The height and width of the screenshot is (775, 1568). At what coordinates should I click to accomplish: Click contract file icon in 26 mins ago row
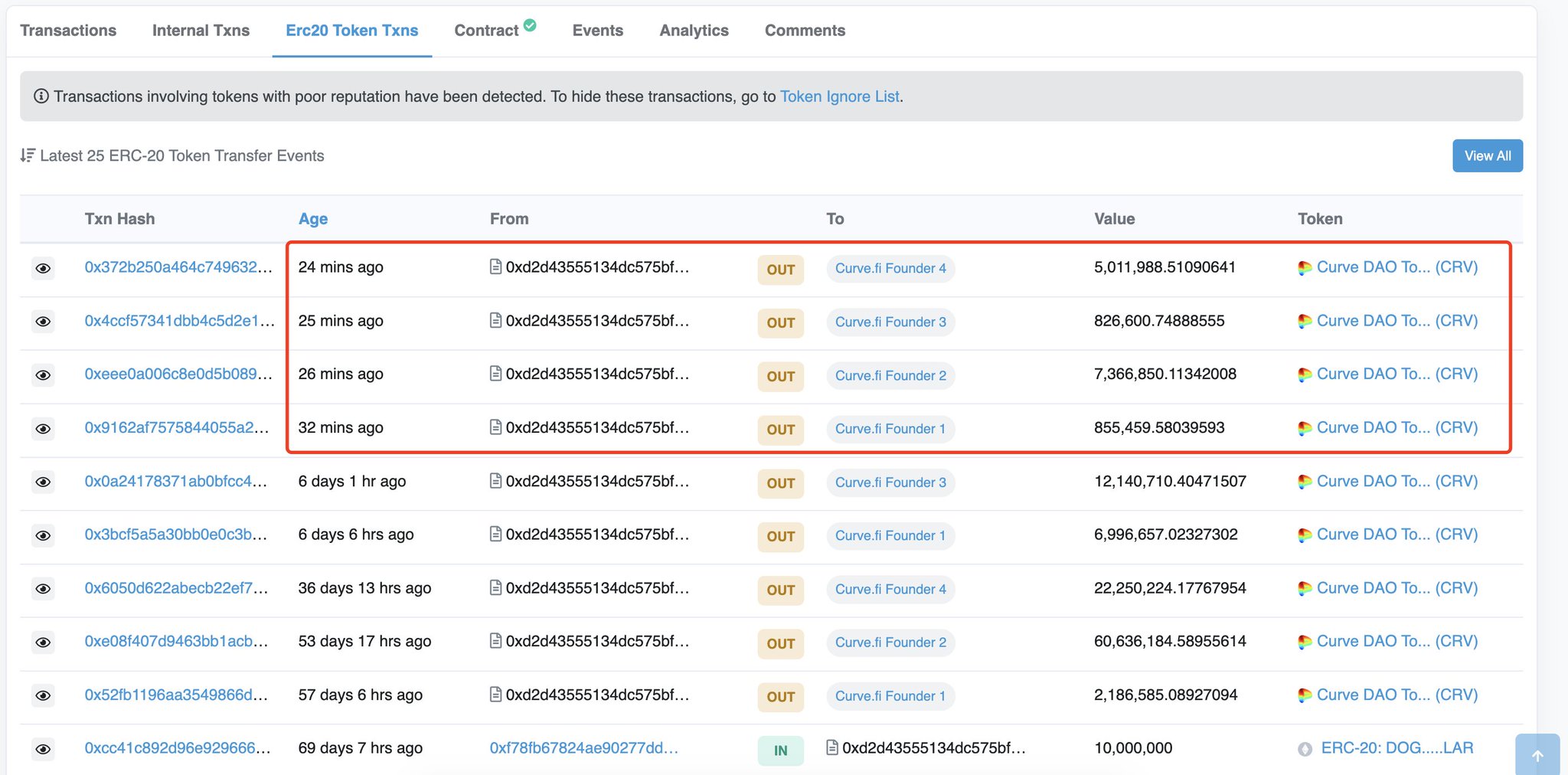(495, 374)
